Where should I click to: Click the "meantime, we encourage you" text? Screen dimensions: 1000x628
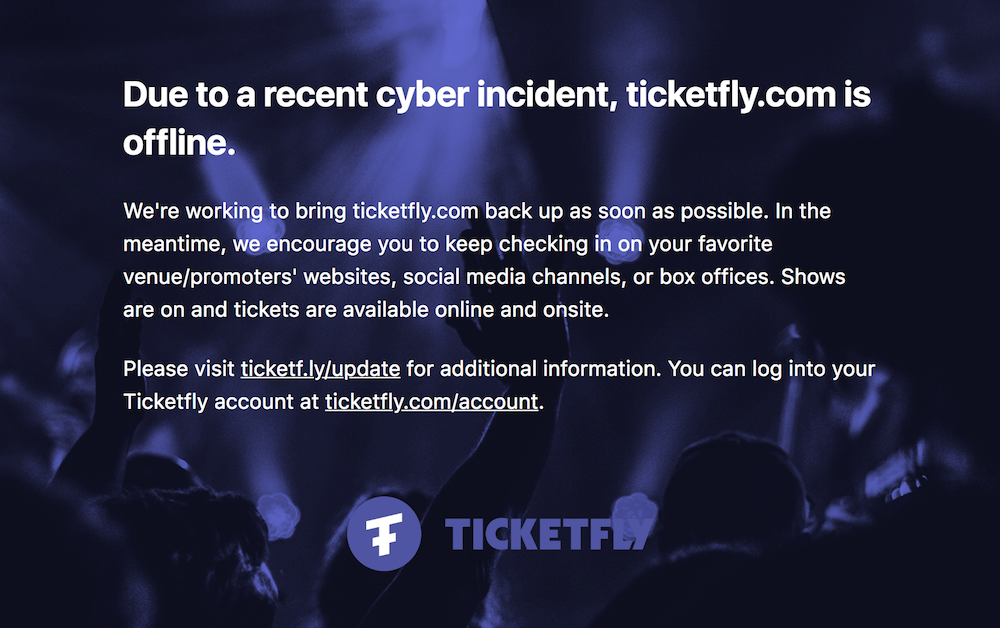click(268, 244)
